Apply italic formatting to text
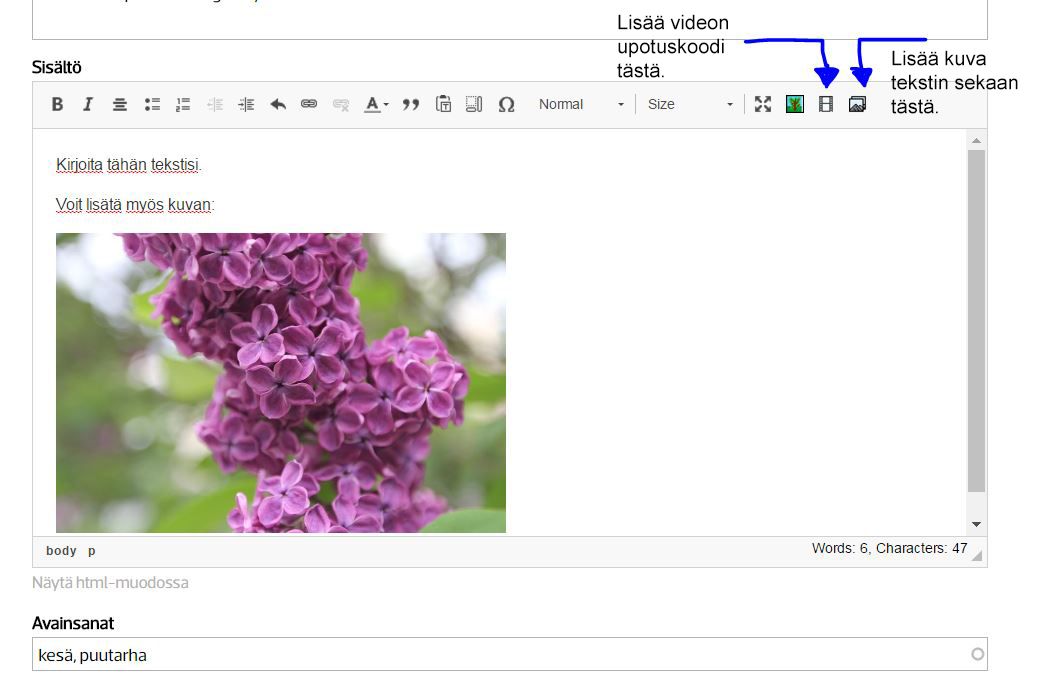 coord(88,104)
